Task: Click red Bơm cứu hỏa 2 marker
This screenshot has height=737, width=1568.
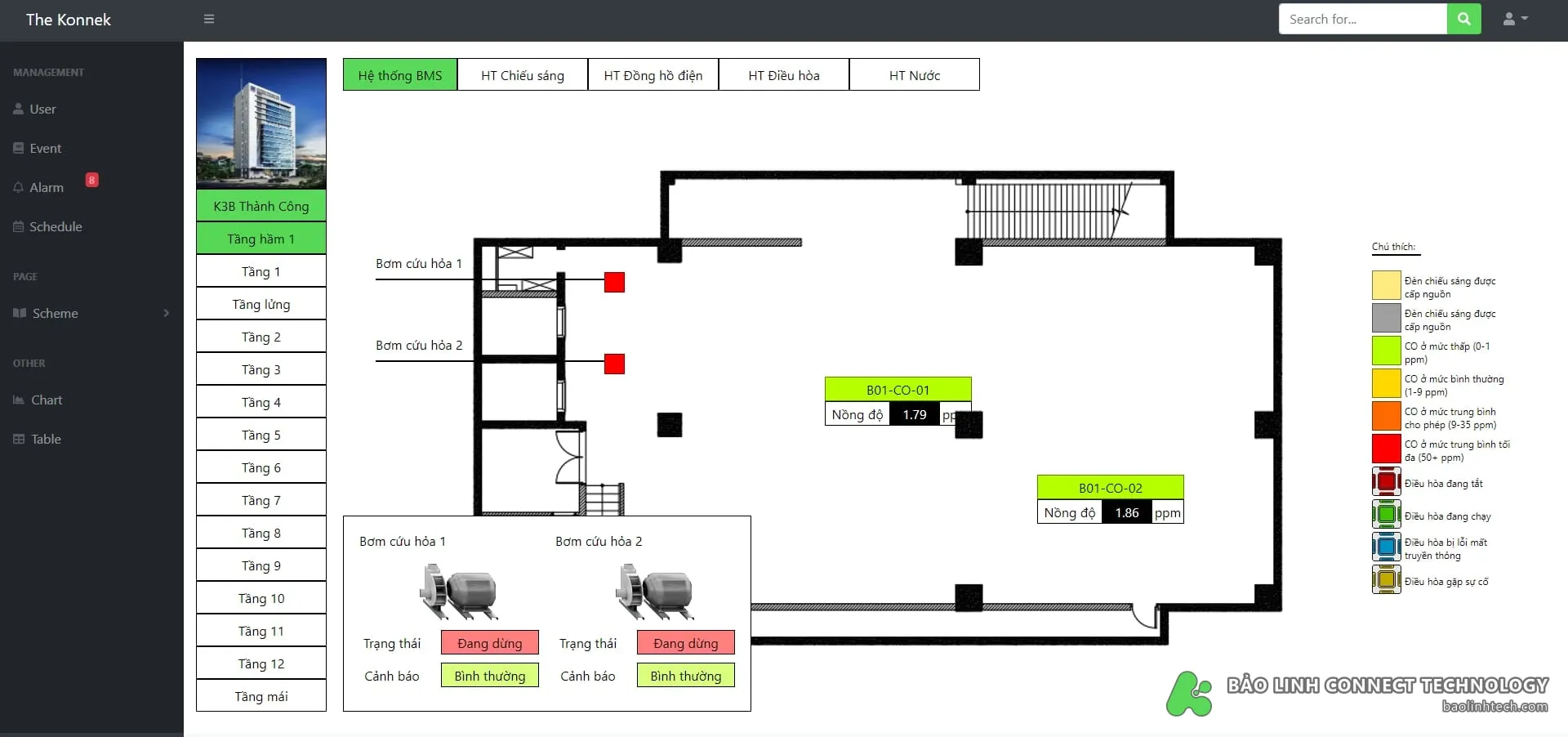Action: (x=614, y=364)
